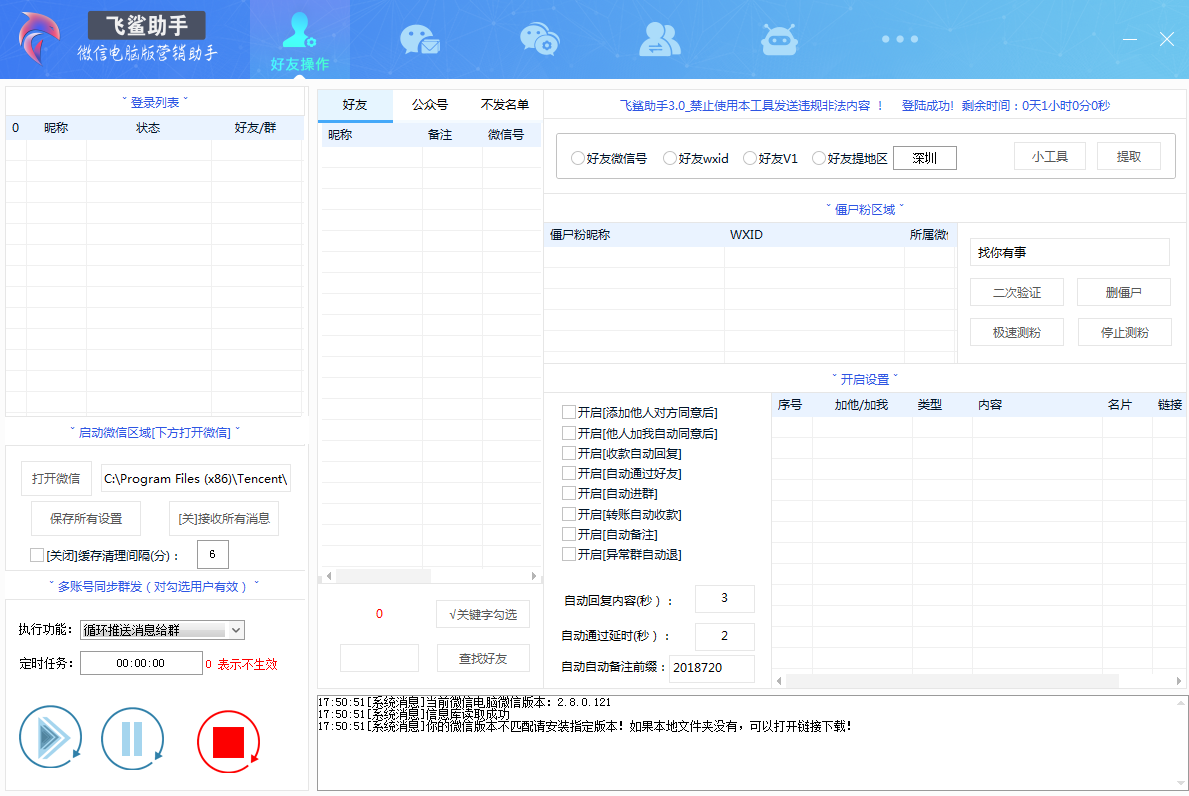Select the 好友微信号 radio option
Viewport: 1189px width, 796px height.
578,158
